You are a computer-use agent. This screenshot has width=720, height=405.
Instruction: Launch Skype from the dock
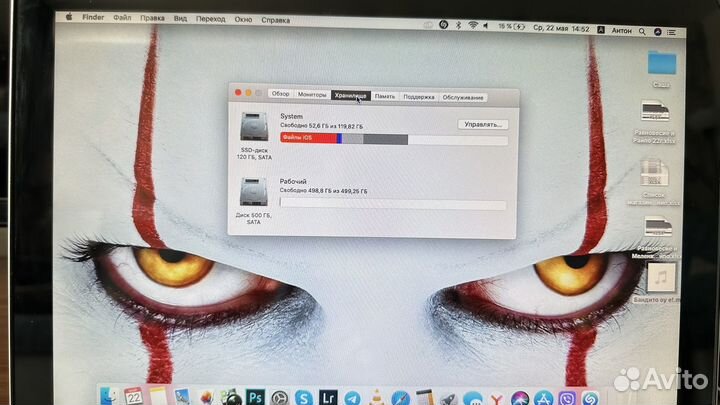(303, 398)
